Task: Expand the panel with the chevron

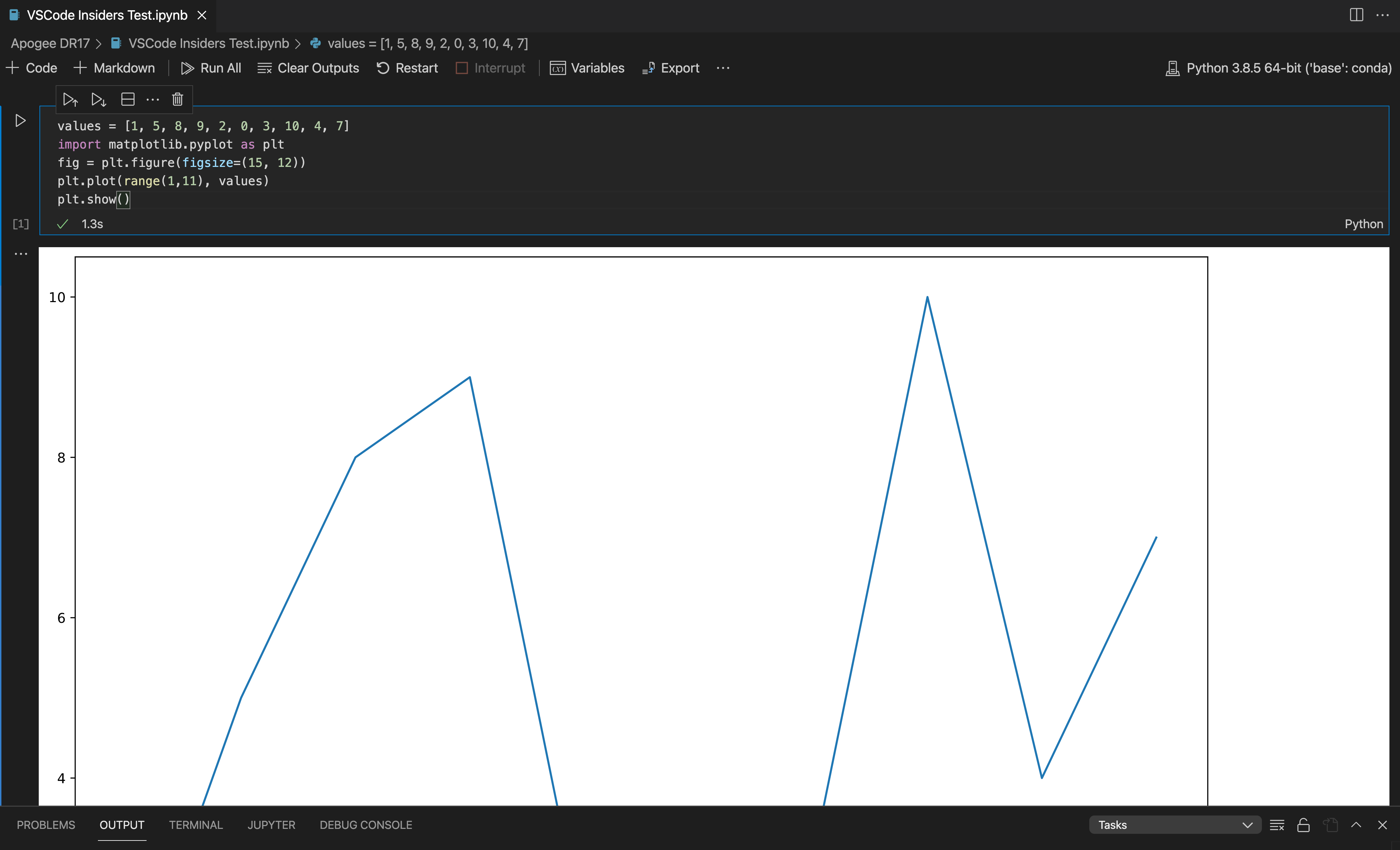Action: (x=1356, y=824)
